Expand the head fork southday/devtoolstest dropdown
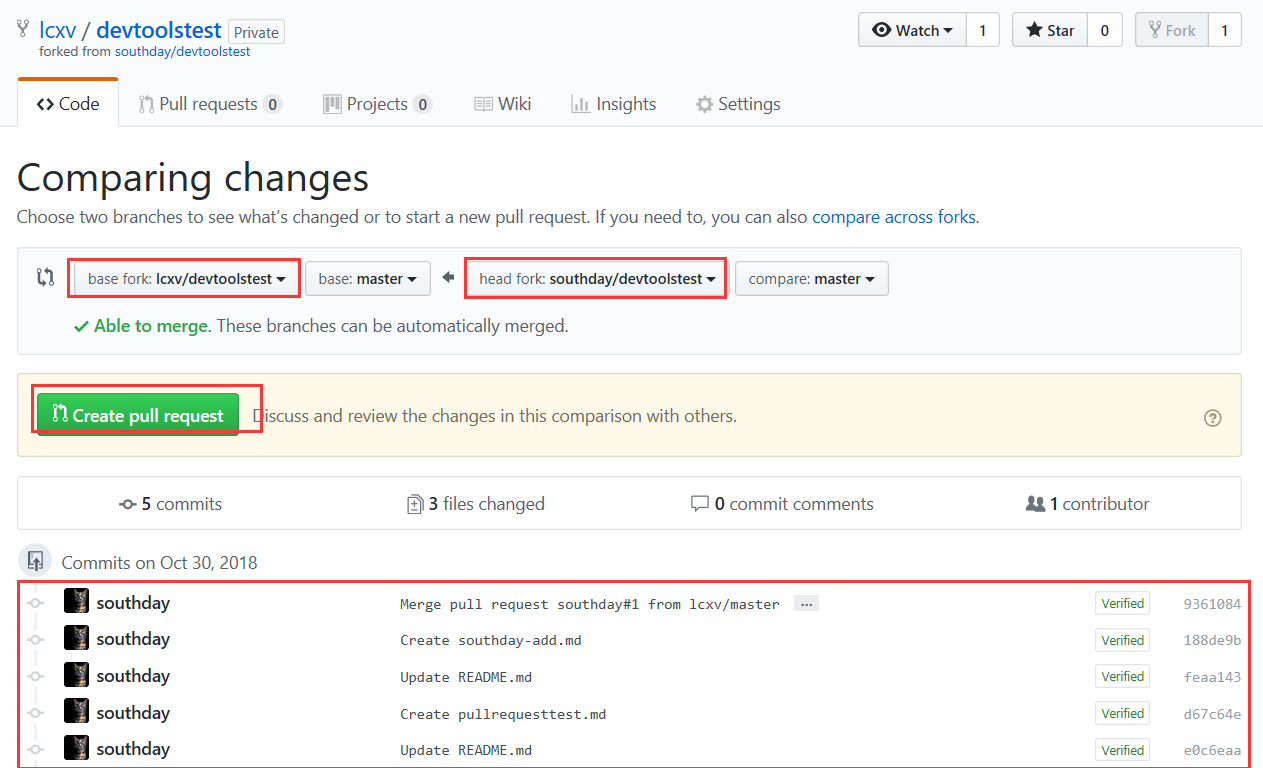The width and height of the screenshot is (1263, 768). [598, 279]
